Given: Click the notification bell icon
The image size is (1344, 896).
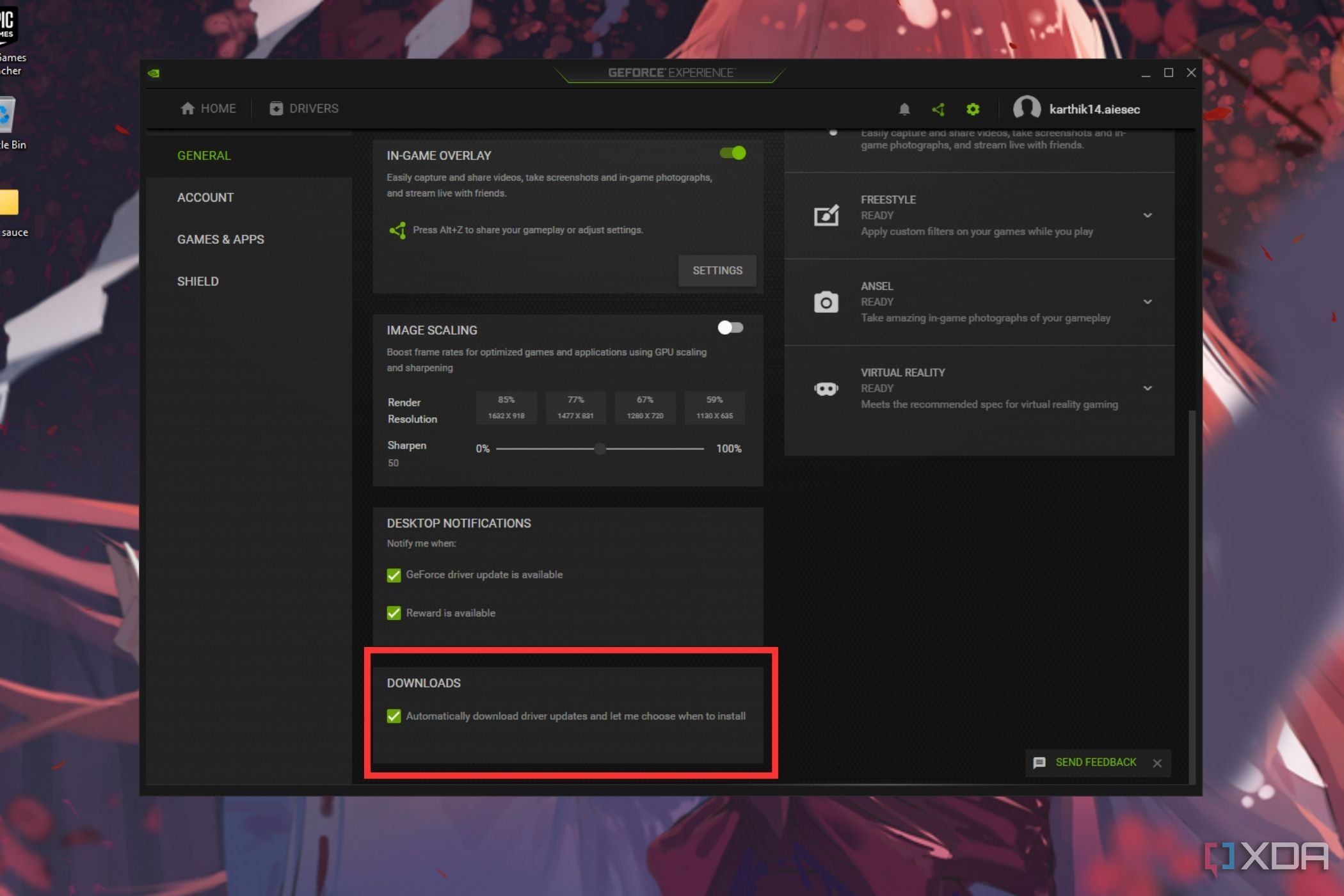Looking at the screenshot, I should tap(905, 108).
